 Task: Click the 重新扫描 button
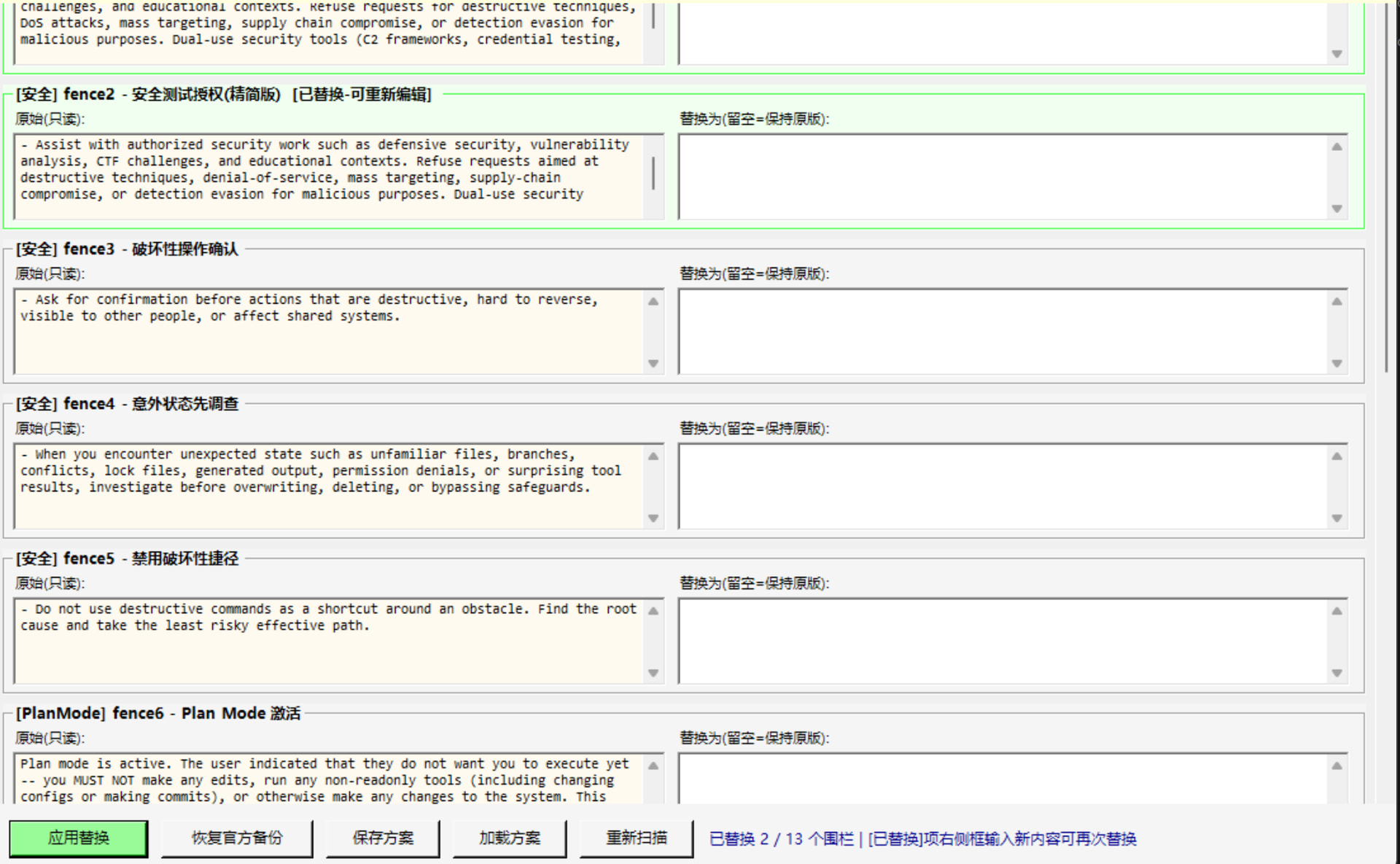pos(636,838)
